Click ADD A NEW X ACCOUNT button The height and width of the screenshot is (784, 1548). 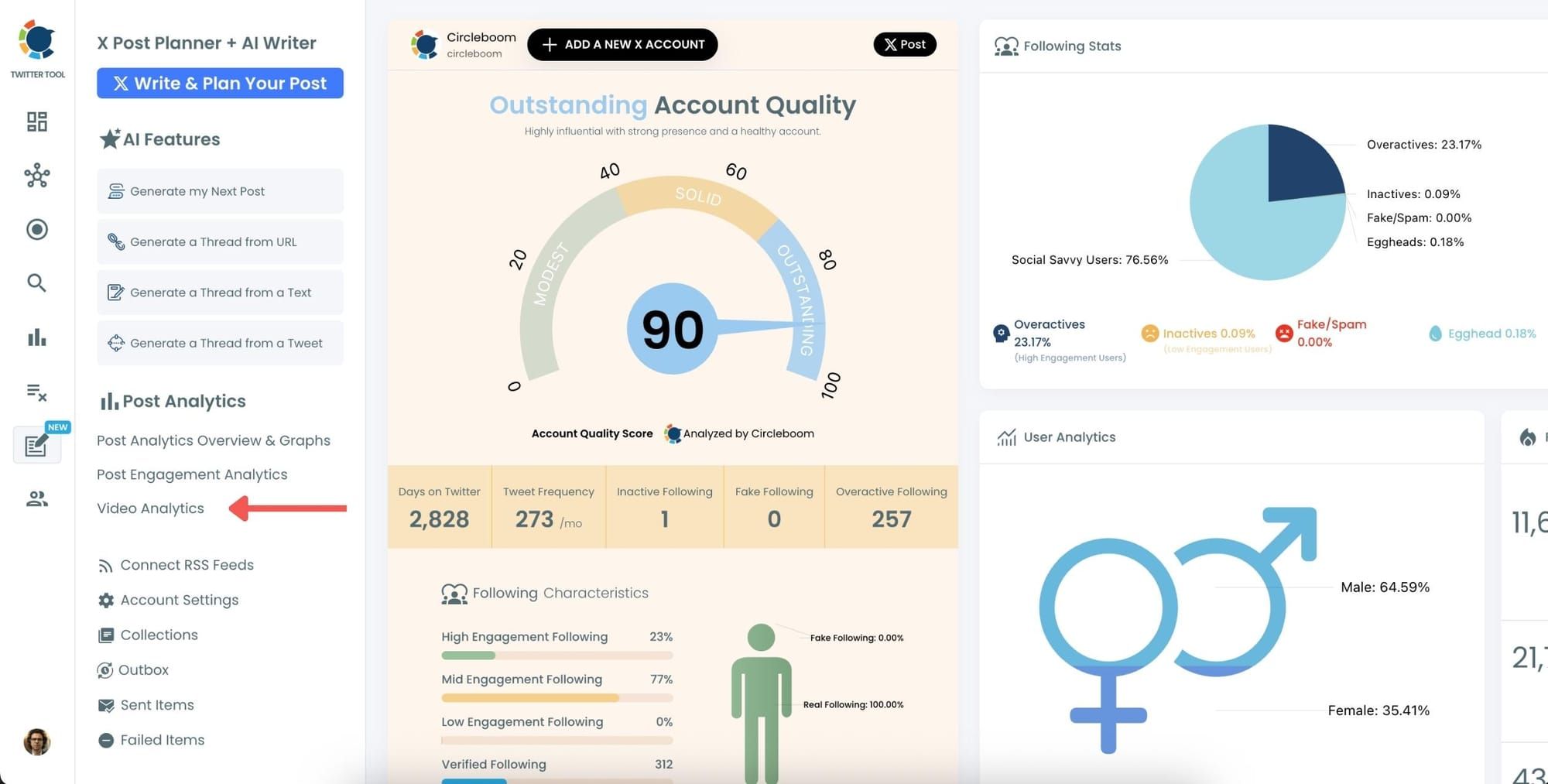tap(622, 45)
